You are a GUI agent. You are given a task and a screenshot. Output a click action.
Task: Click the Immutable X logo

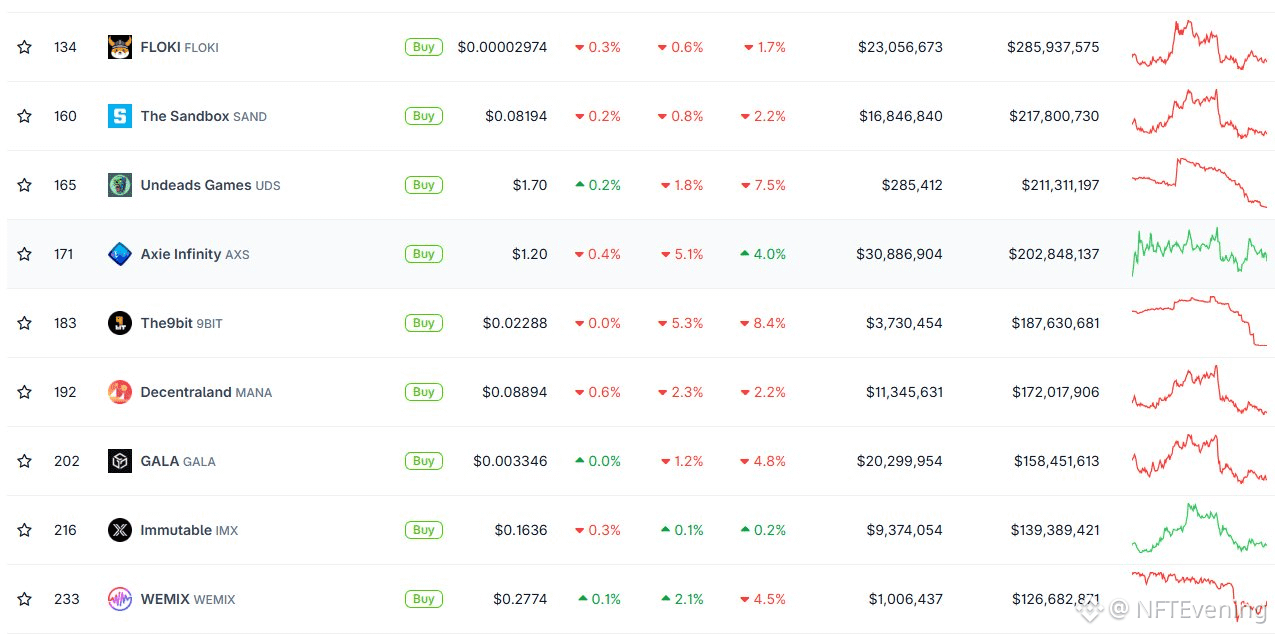[x=120, y=530]
